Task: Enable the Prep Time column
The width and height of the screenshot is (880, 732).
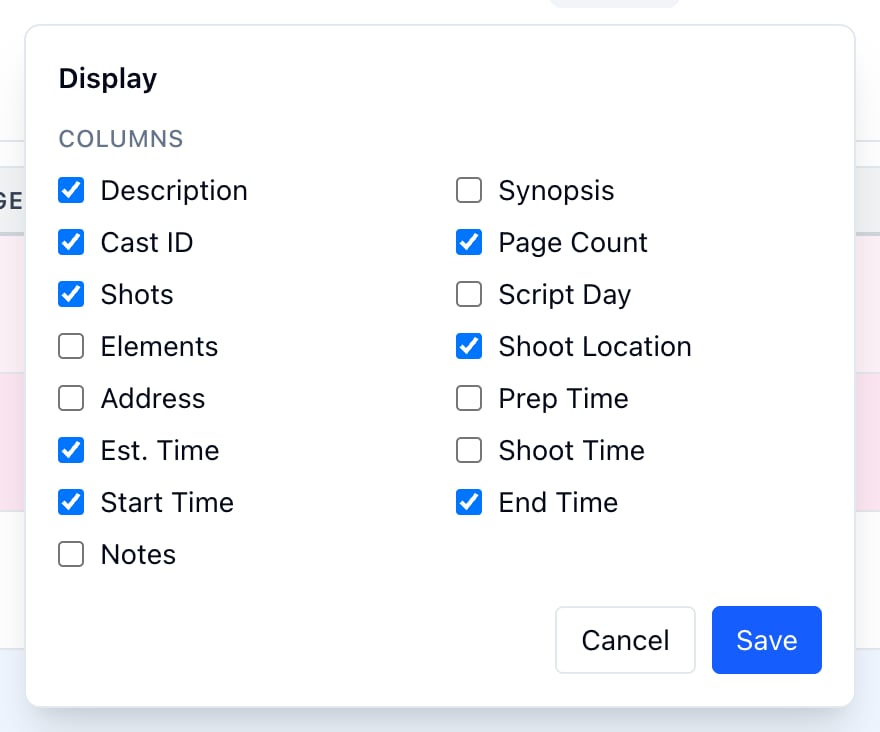Action: pos(469,398)
